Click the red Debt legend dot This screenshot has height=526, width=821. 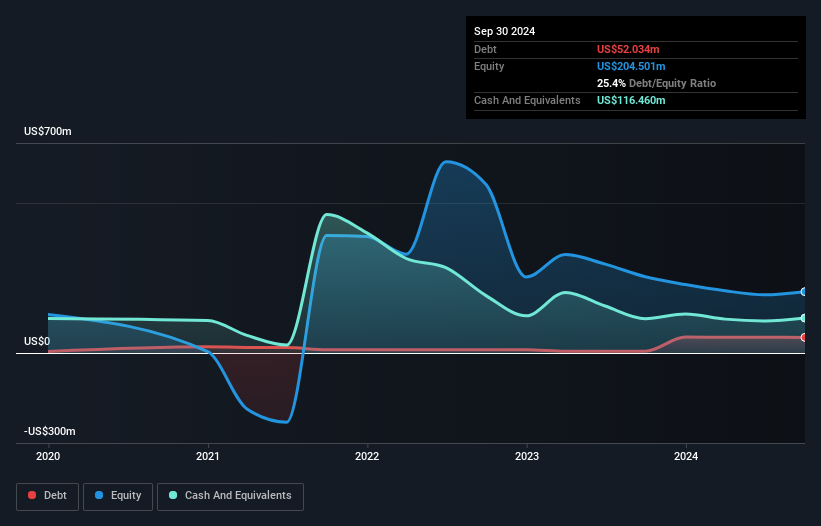pos(32,495)
